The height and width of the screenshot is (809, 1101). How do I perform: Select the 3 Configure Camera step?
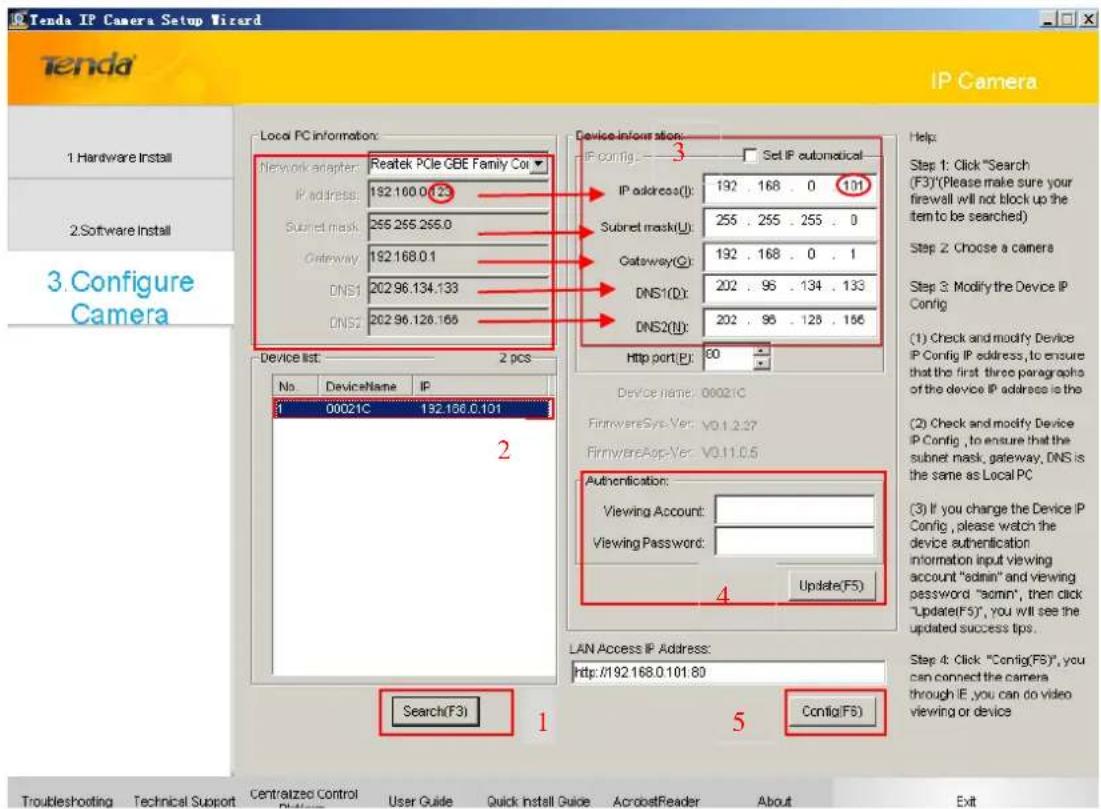(119, 298)
